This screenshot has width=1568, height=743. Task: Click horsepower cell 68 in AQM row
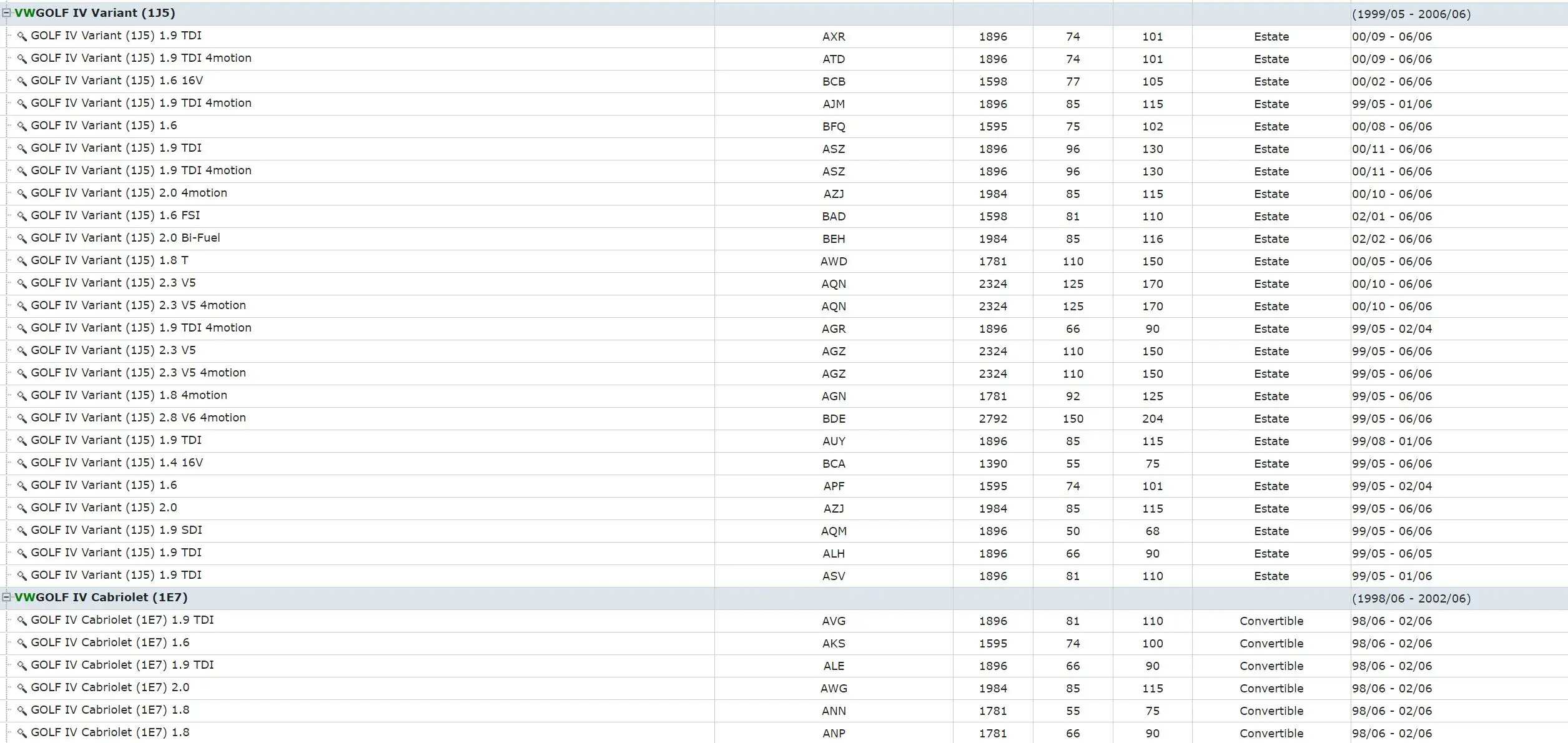tap(1153, 531)
